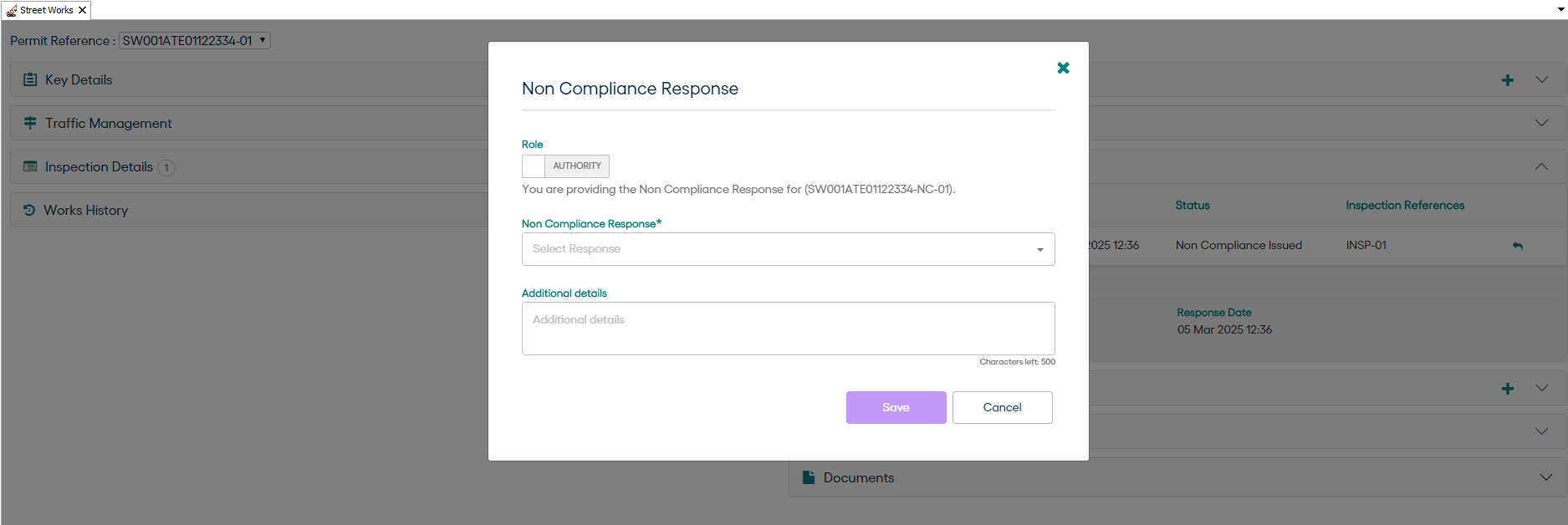Screen dimensions: 1568x525
Task: Click the reply arrow icon for INSP-01
Action: pos(1517,246)
